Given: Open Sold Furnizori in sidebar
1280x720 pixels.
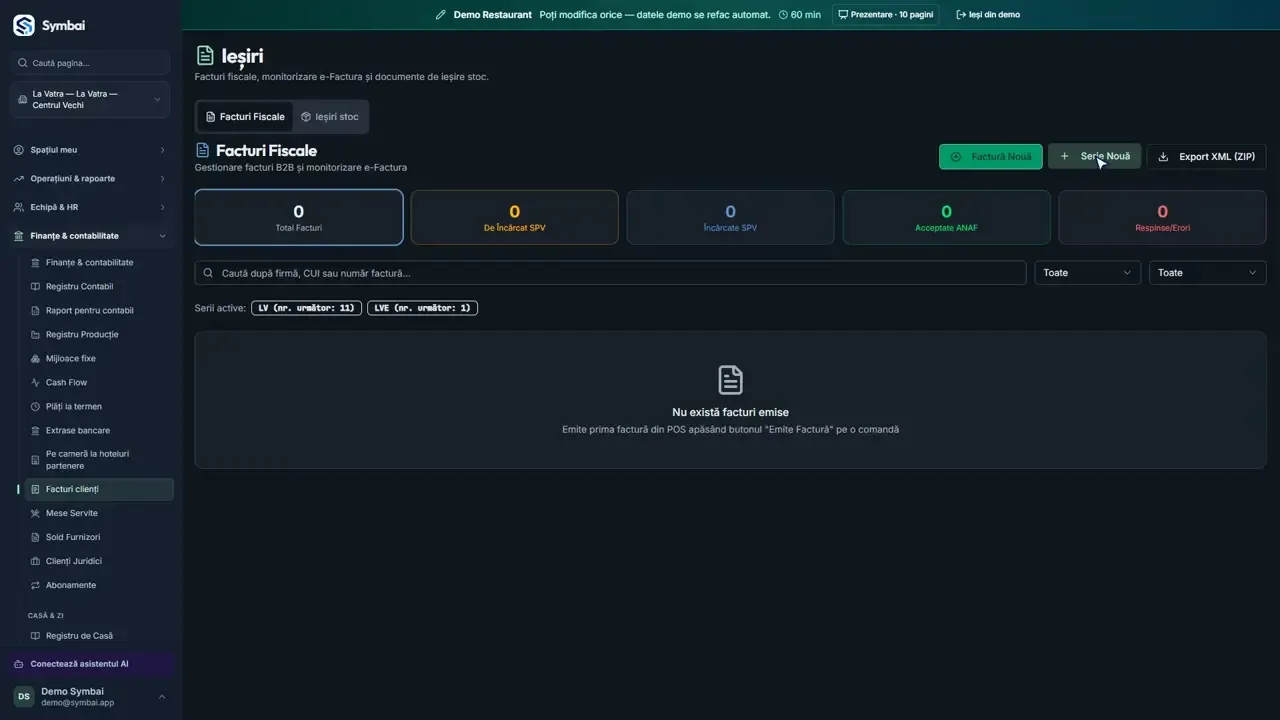Looking at the screenshot, I should tap(99, 537).
